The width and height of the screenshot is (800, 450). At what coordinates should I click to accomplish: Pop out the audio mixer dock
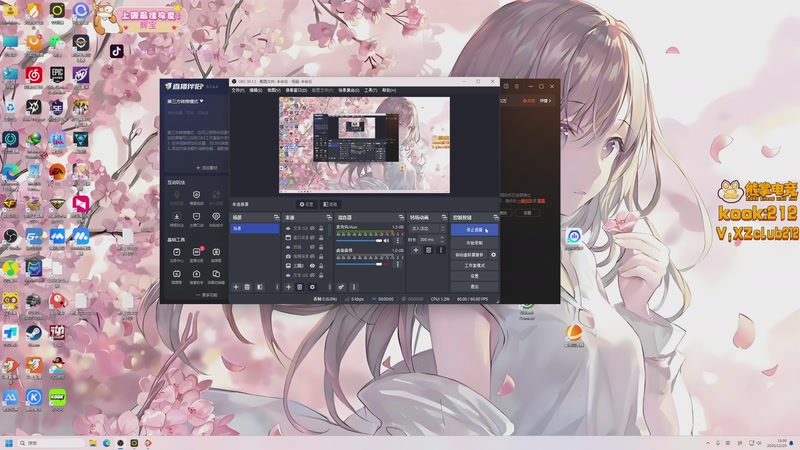point(401,218)
